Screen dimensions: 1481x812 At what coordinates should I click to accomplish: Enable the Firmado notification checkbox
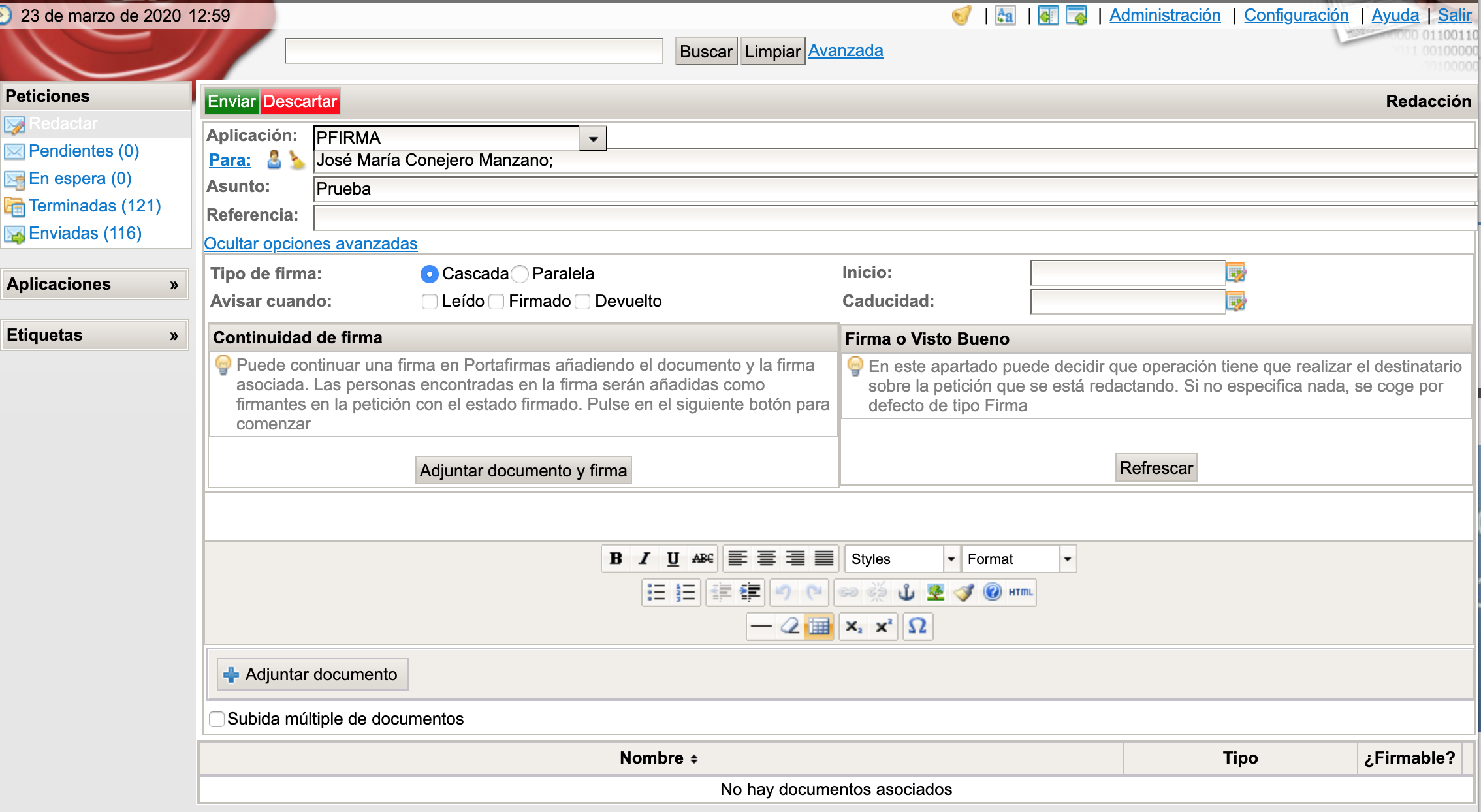click(497, 302)
